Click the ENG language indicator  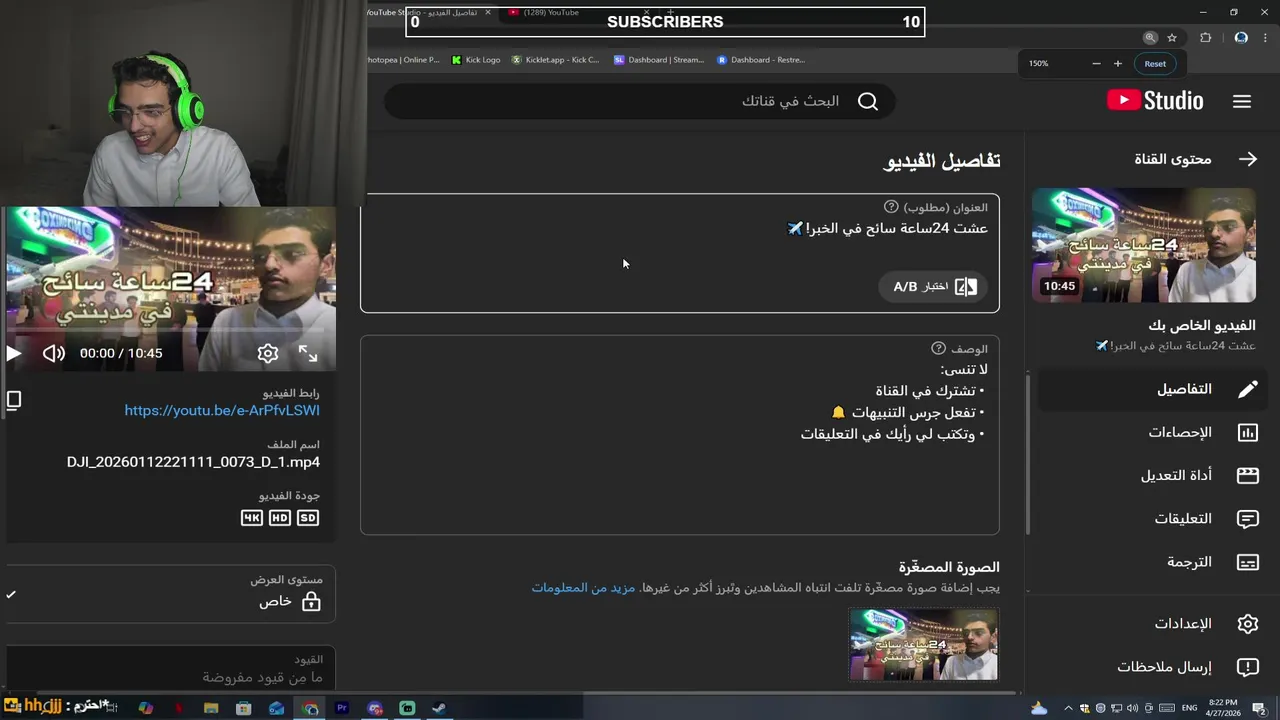pos(1189,708)
